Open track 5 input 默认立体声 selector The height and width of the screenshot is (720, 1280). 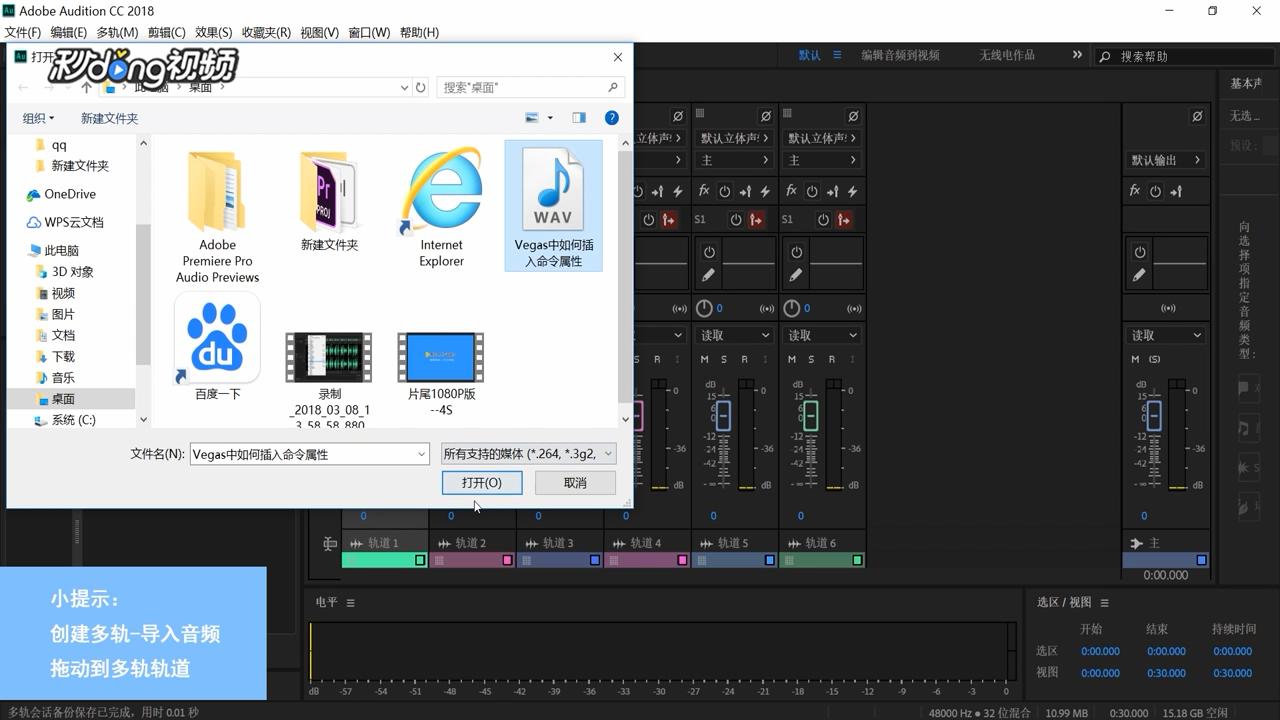pyautogui.click(x=735, y=138)
